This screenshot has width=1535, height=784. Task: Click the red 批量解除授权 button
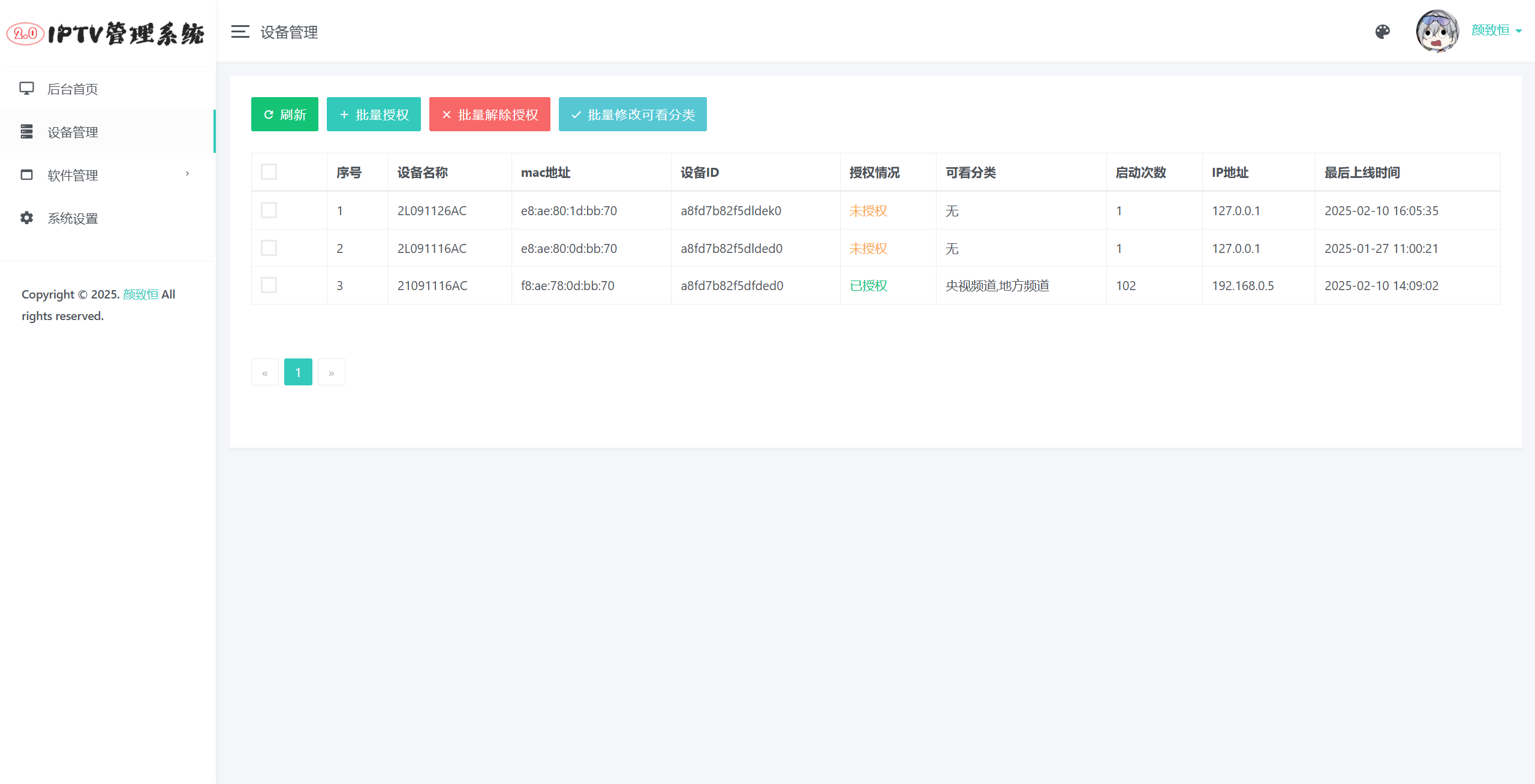(x=489, y=114)
